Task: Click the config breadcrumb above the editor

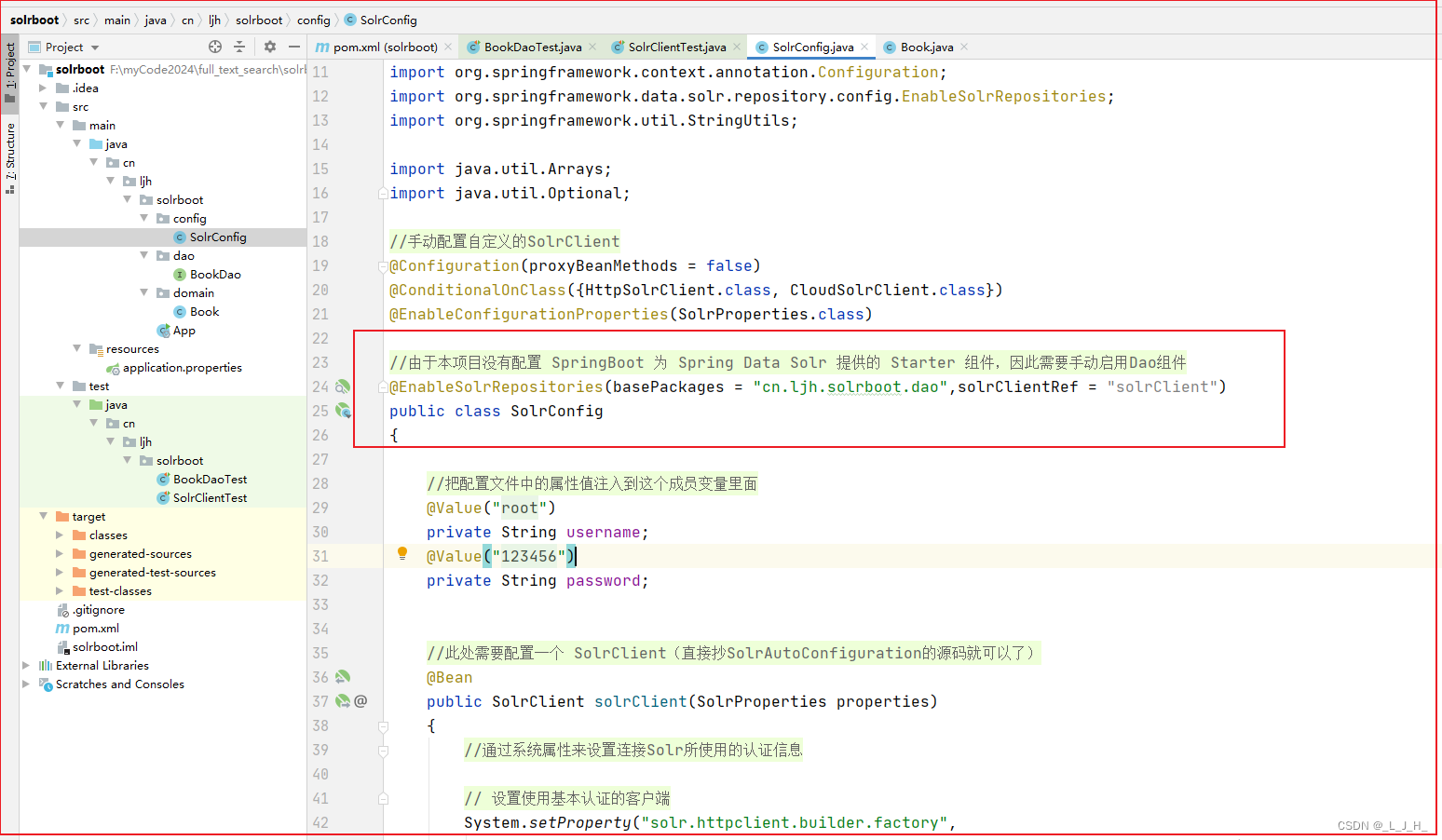Action: (x=314, y=19)
